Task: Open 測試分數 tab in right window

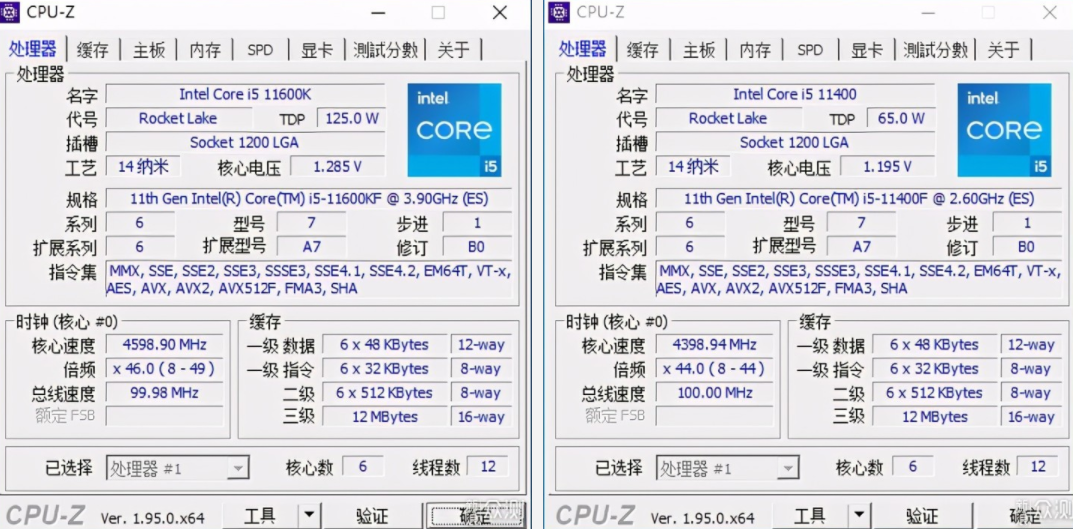Action: point(935,49)
